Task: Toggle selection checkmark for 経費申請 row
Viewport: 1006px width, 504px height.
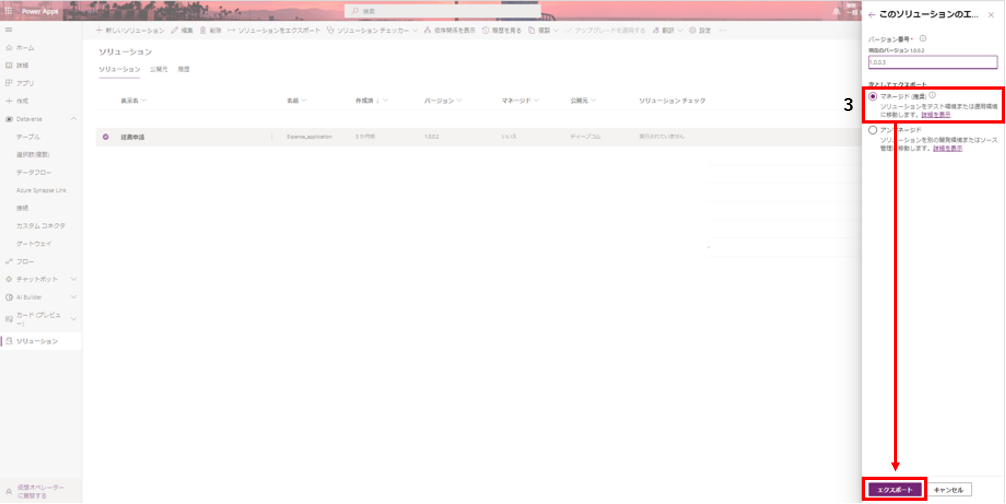Action: tap(106, 136)
